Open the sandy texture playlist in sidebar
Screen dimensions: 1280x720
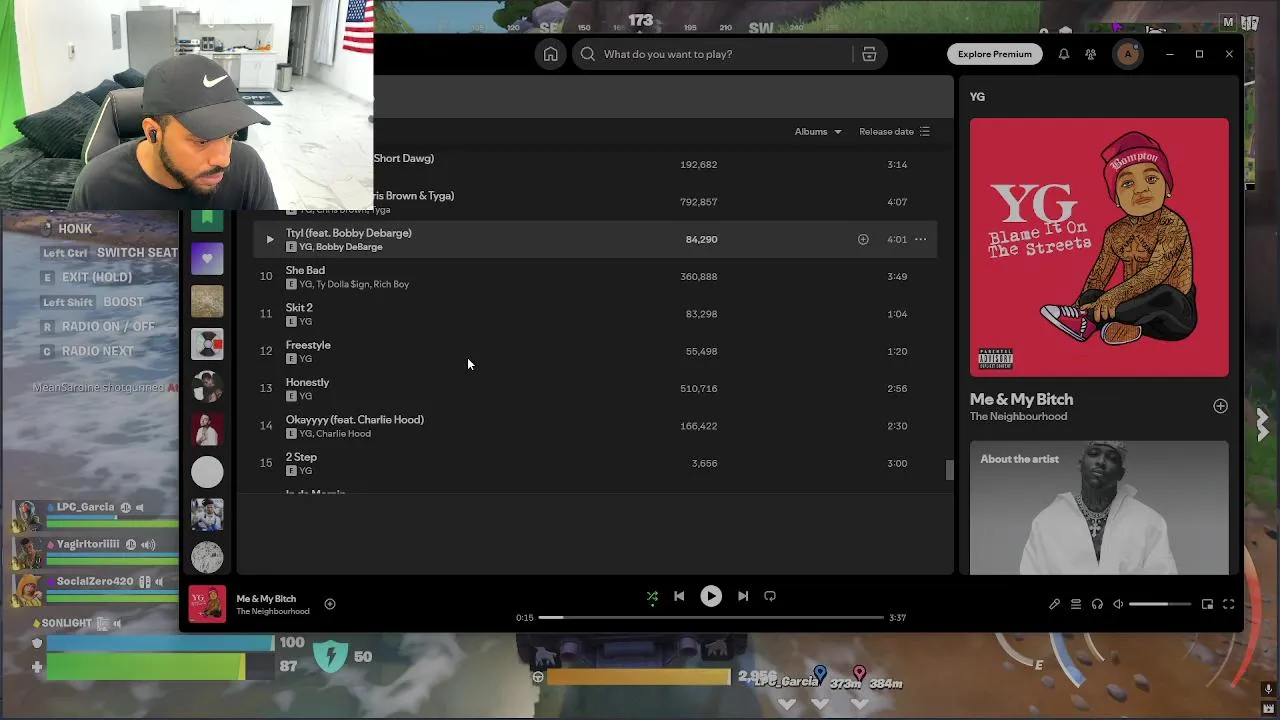pyautogui.click(x=207, y=301)
